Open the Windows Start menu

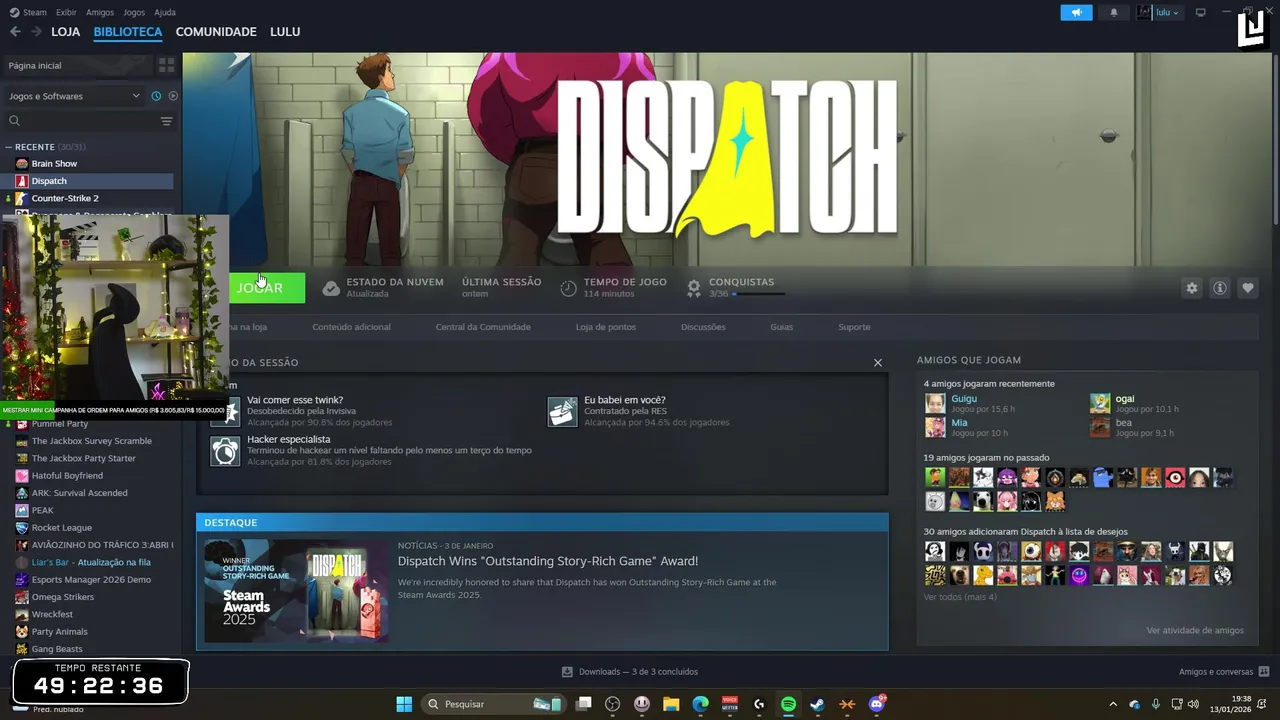click(x=404, y=704)
